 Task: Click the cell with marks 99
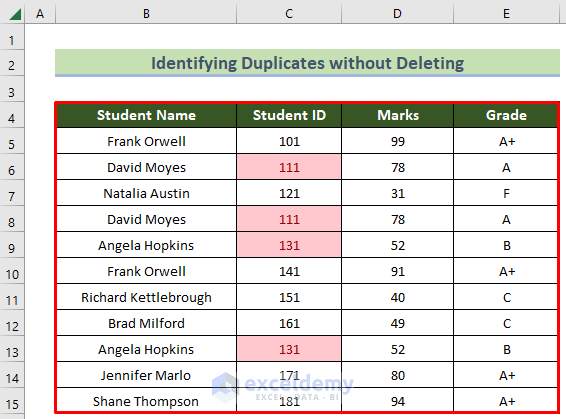397,141
